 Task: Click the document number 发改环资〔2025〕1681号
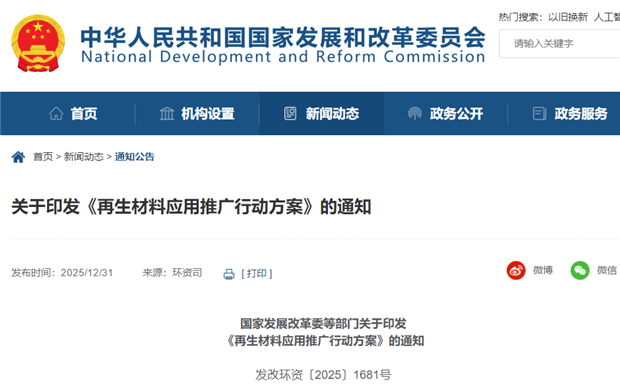323,375
